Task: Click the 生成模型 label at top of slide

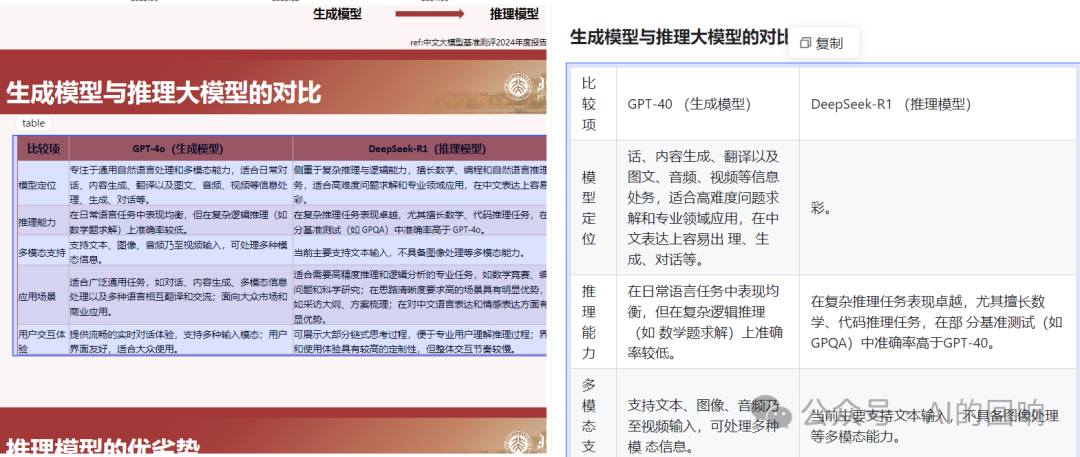Action: tap(338, 14)
